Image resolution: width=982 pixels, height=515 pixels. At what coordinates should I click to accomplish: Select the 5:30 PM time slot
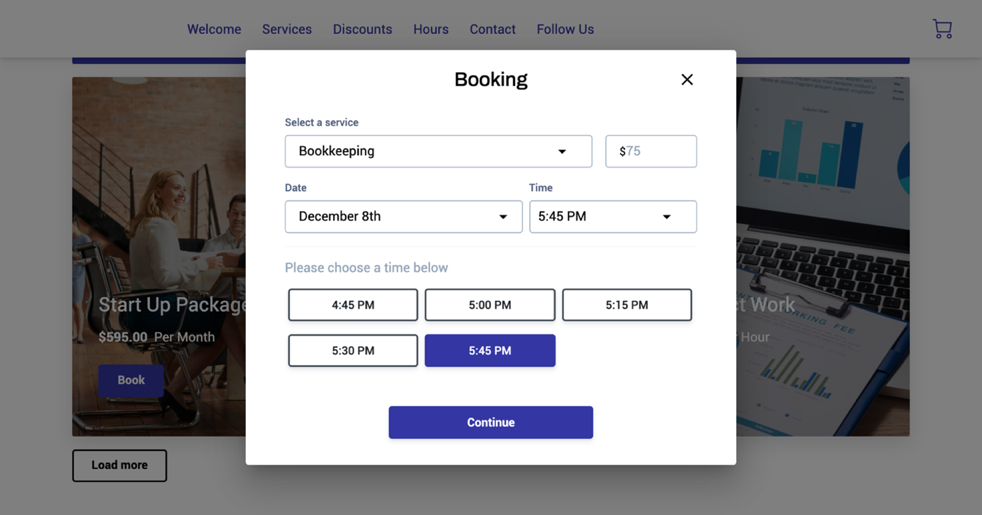[x=353, y=351]
